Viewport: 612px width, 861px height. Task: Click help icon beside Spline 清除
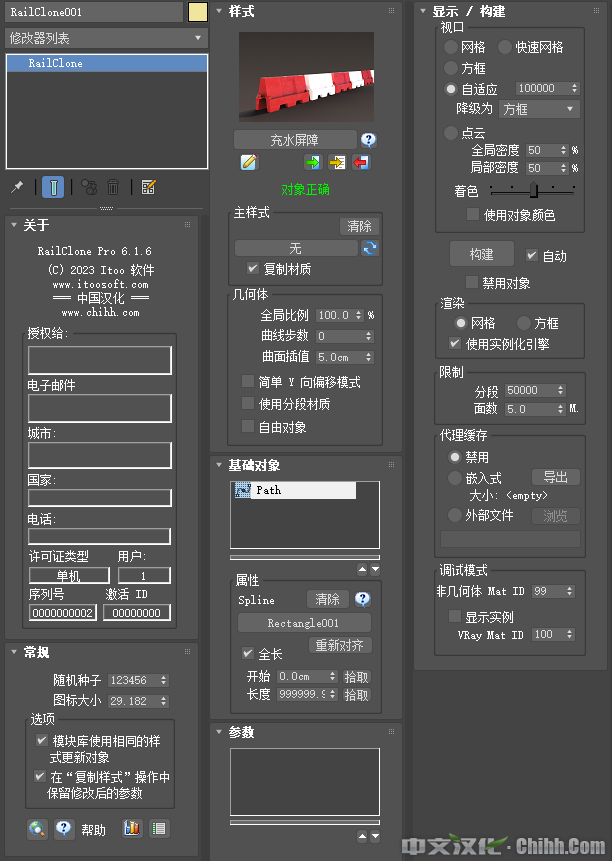(x=362, y=599)
